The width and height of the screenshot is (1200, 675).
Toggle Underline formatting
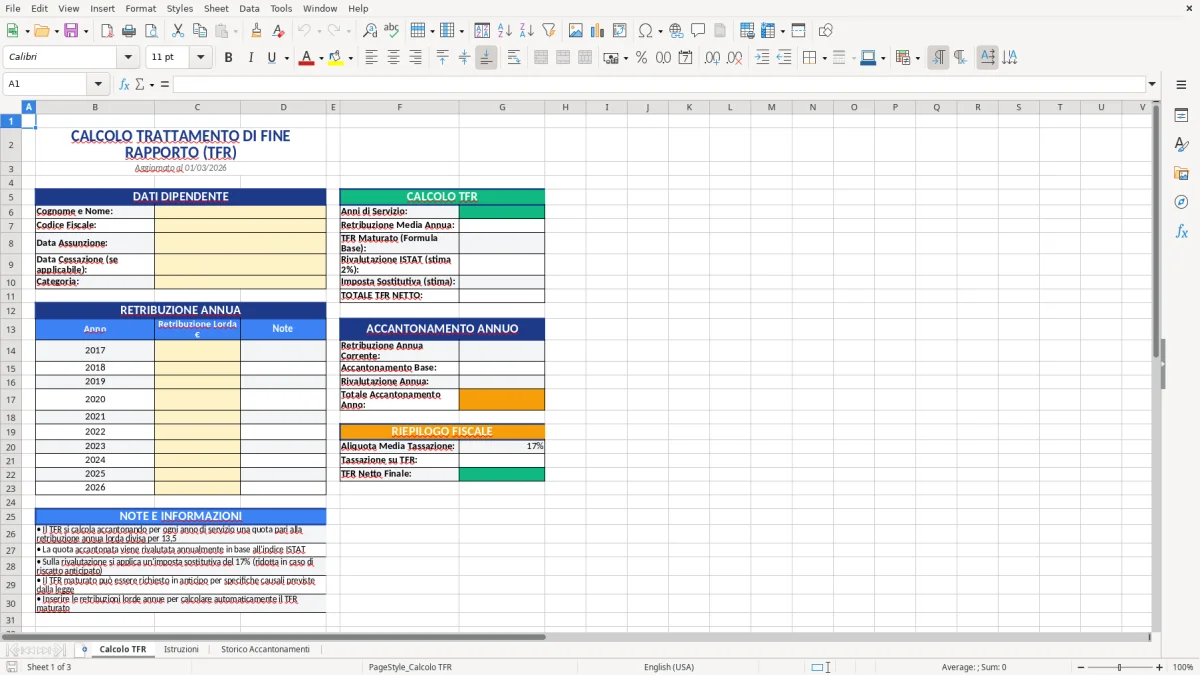coord(271,58)
